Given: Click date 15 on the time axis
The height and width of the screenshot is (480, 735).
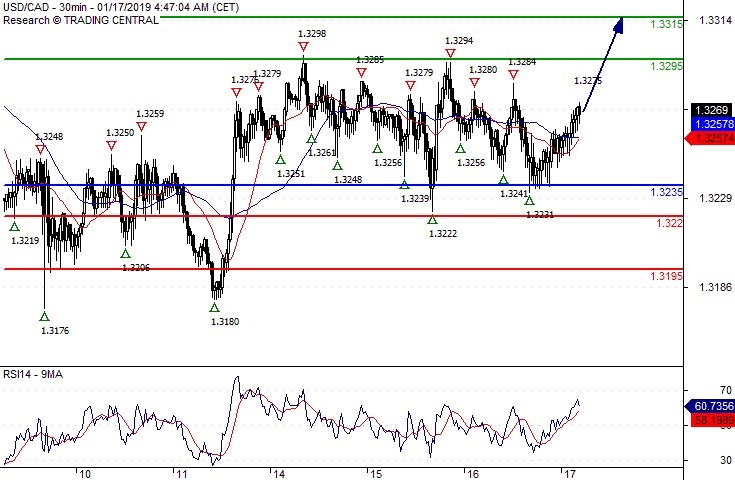Looking at the screenshot, I should [376, 474].
